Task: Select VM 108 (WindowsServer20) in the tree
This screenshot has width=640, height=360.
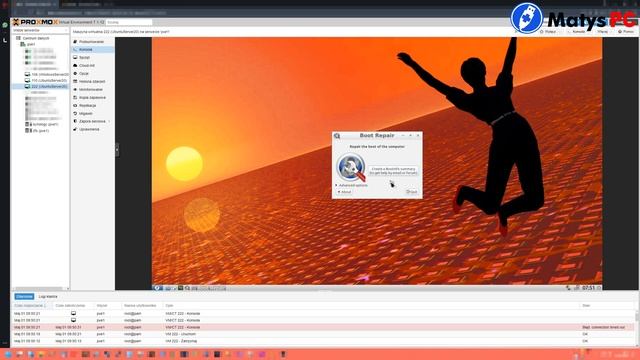Action: [47, 75]
